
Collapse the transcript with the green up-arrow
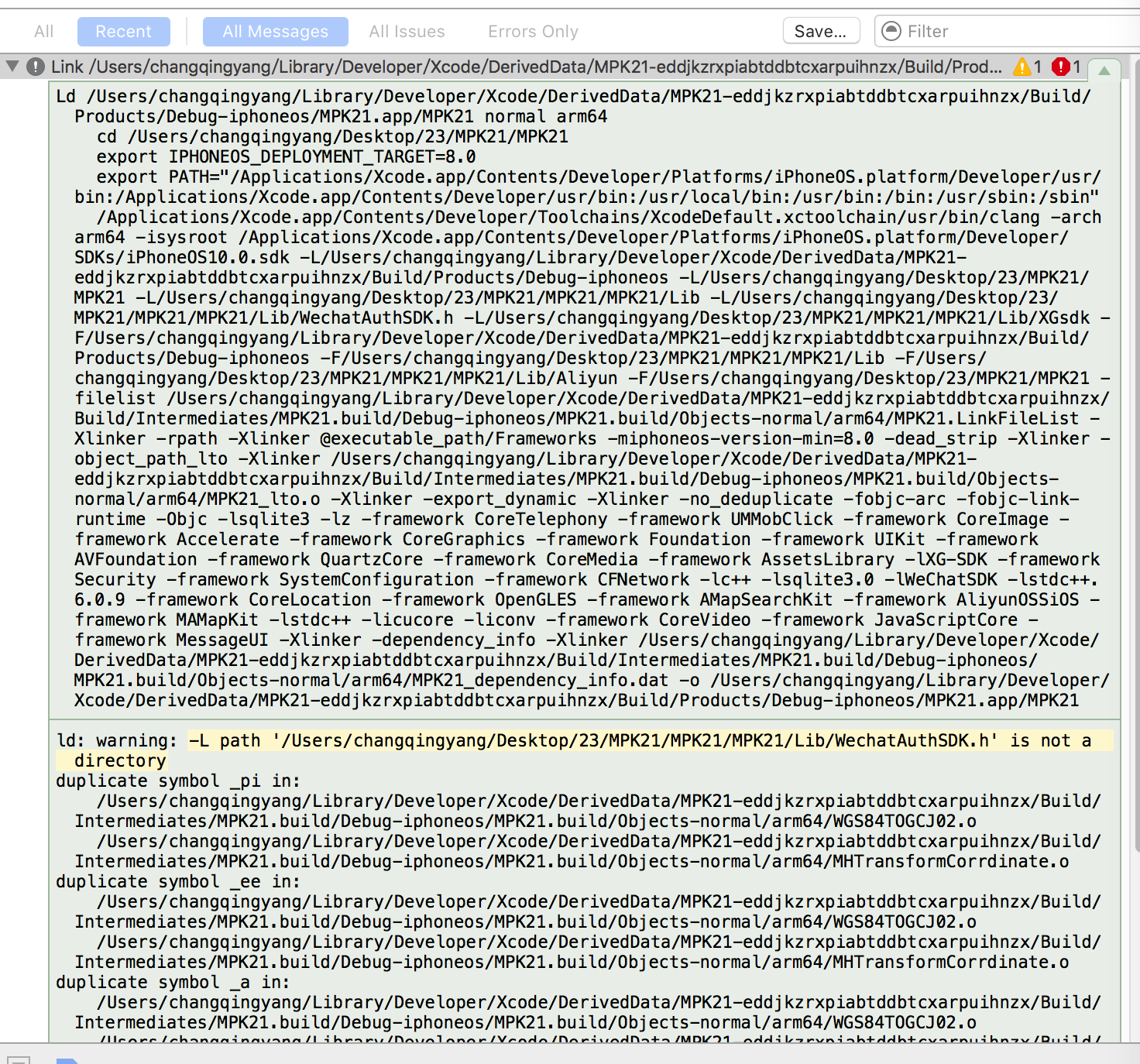[1104, 70]
